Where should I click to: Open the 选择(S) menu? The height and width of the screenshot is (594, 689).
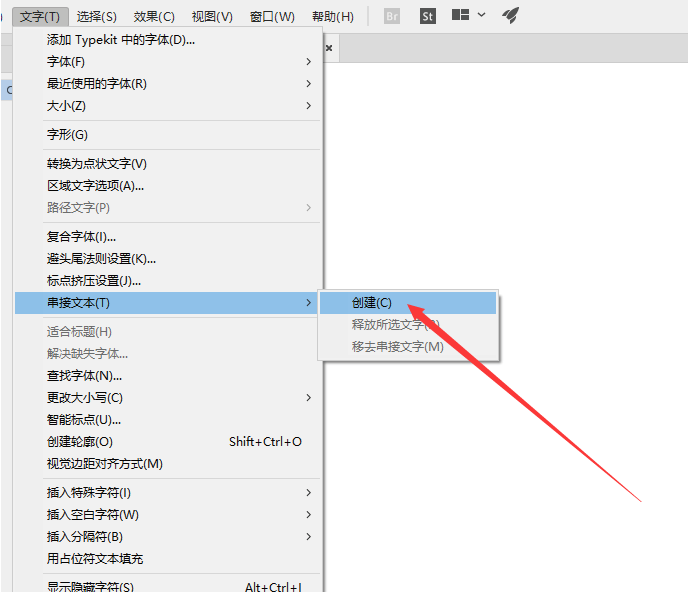(x=97, y=17)
